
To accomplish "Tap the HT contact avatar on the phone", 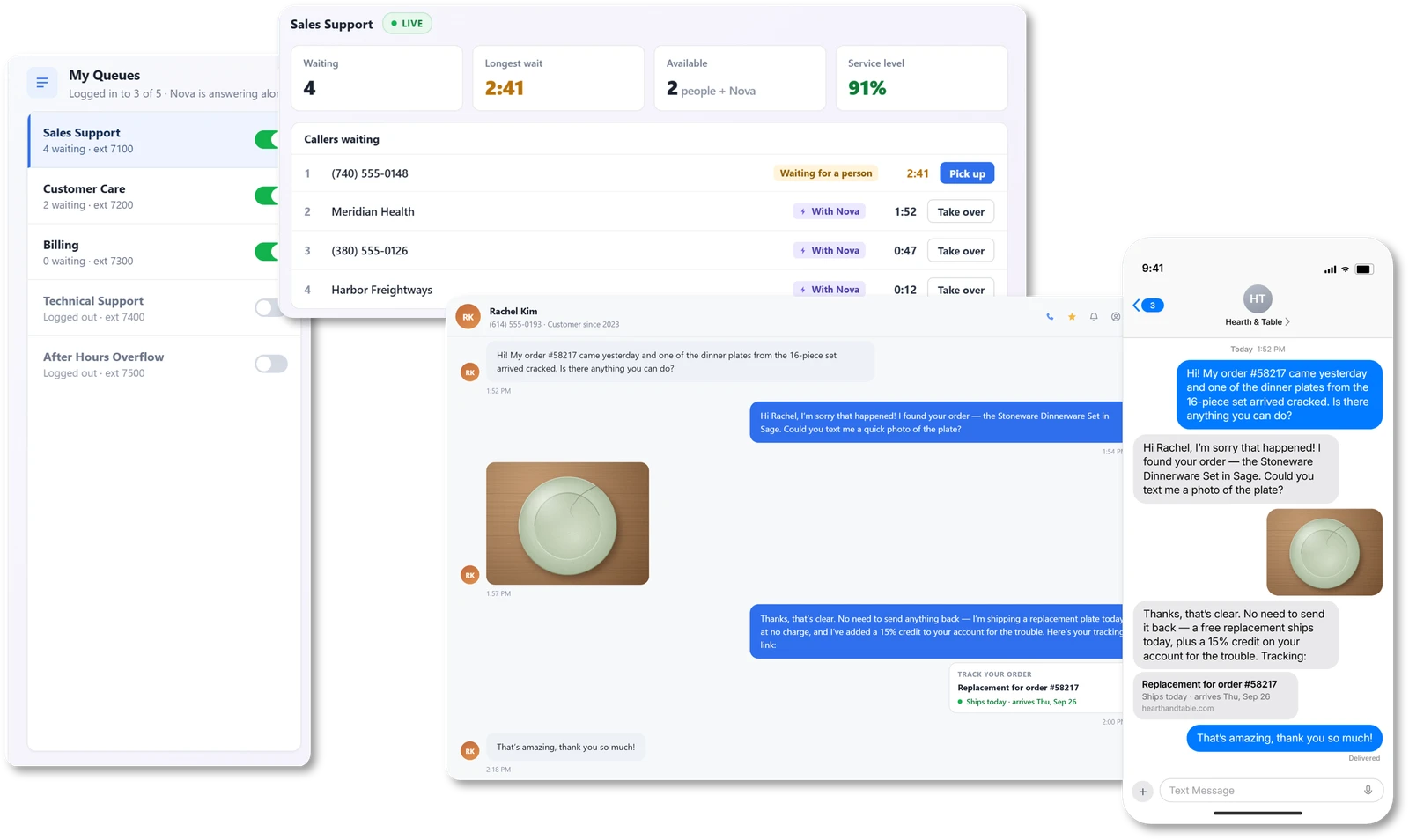I will [x=1258, y=299].
